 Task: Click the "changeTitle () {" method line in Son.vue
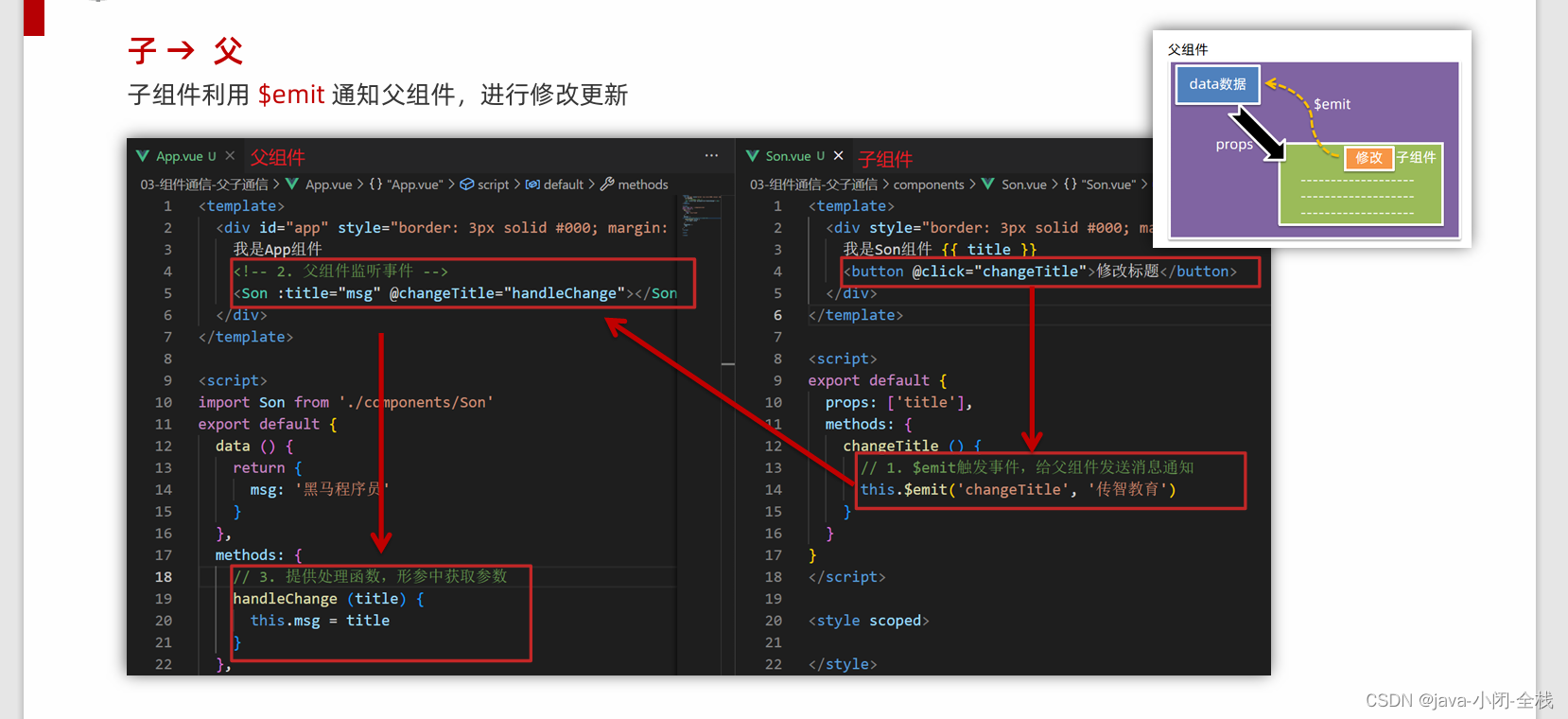point(913,446)
